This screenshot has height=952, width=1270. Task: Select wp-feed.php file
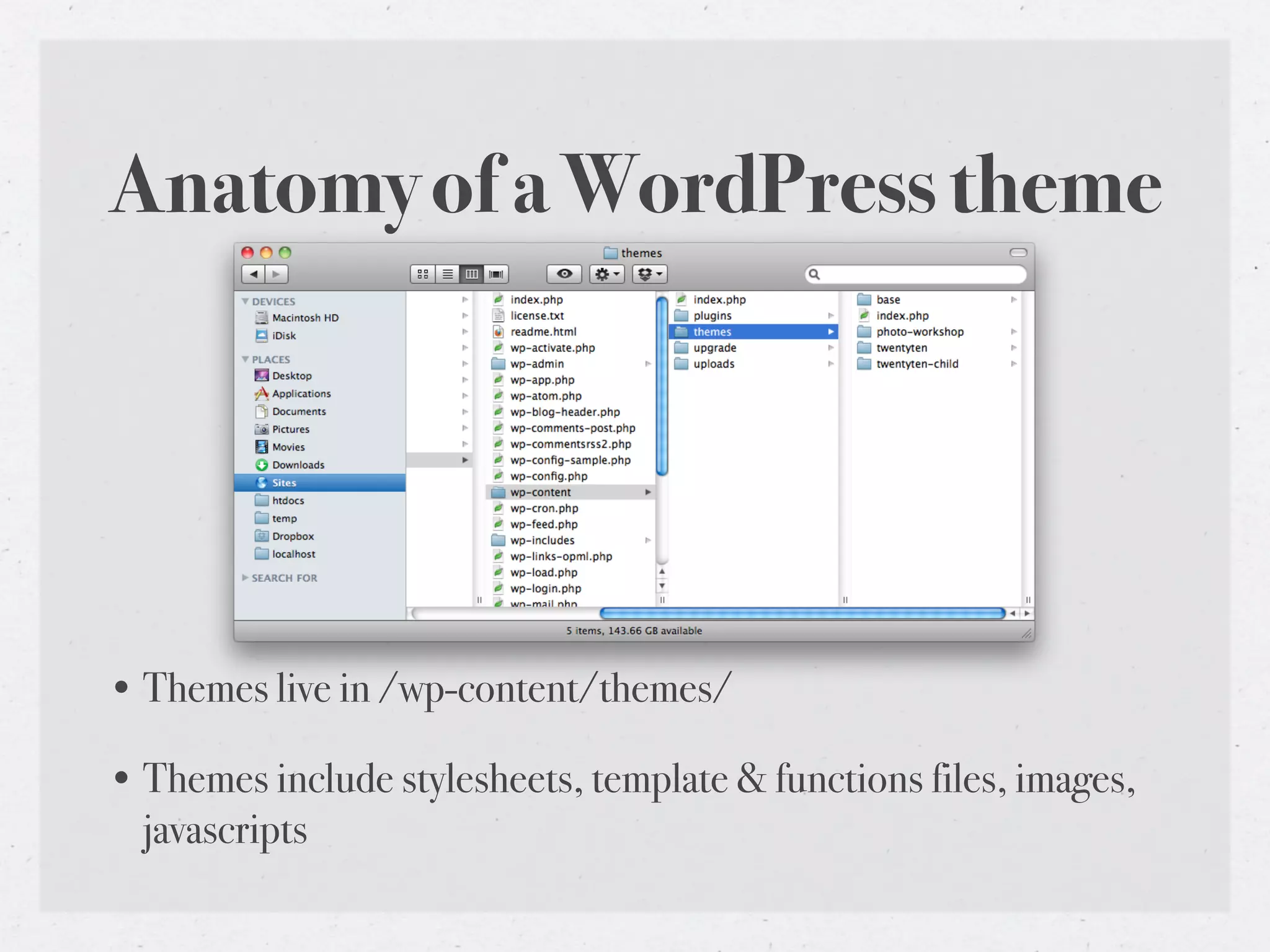[535, 524]
